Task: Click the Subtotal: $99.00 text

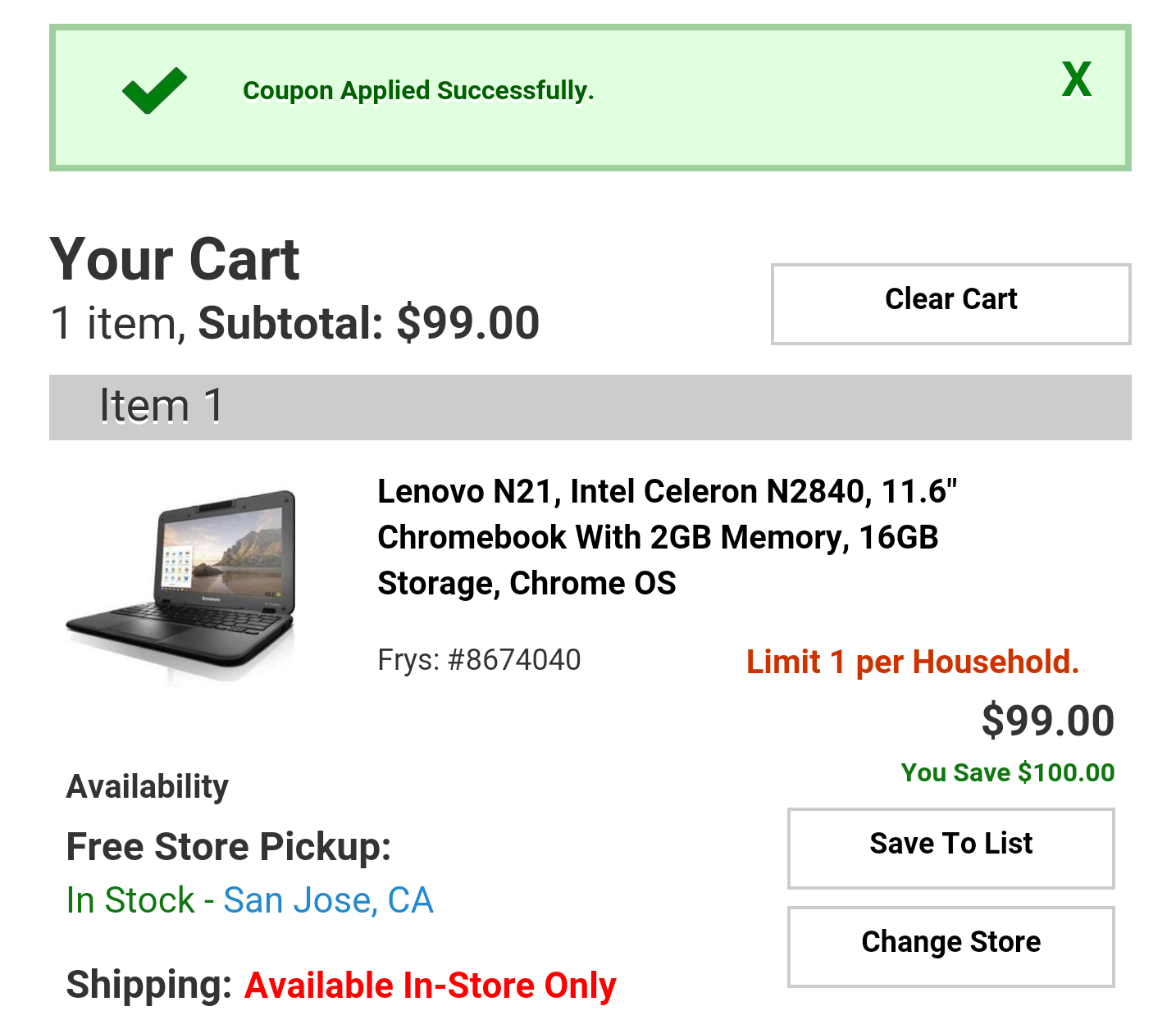Action: pos(368,323)
